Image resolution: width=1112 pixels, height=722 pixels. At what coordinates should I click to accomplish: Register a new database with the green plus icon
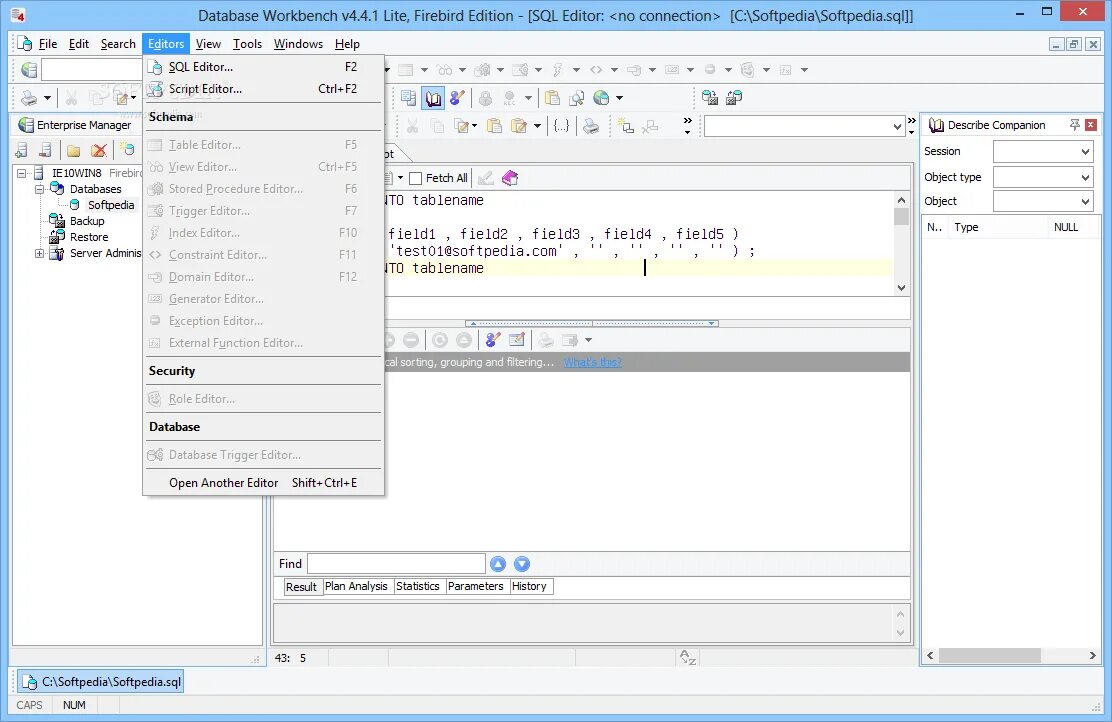coord(21,150)
